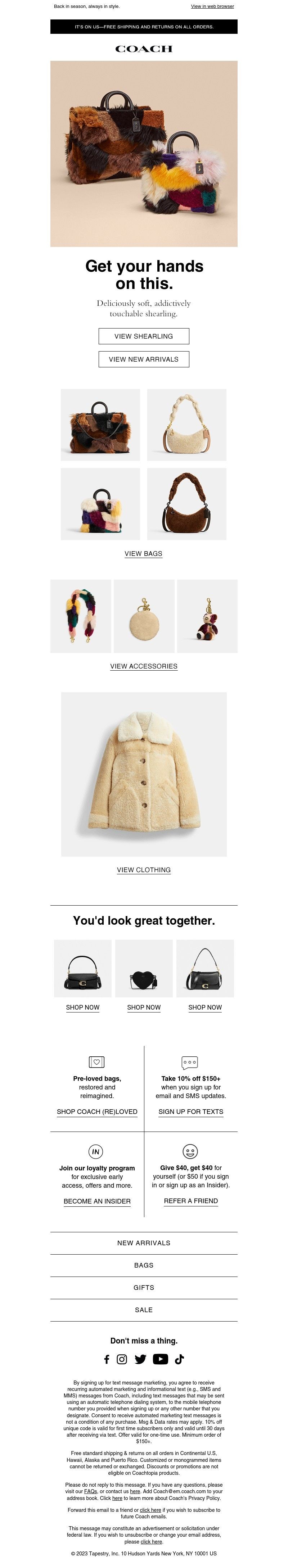Click the shearling coat product image

pos(144,774)
